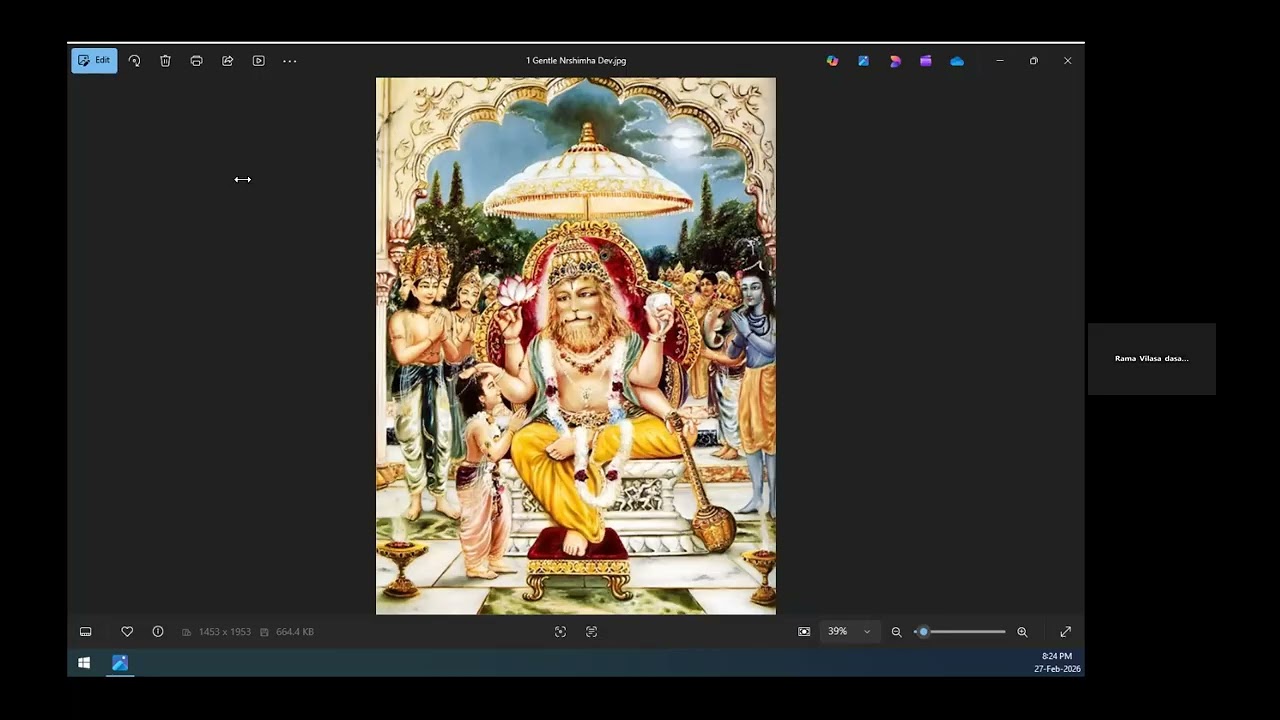Print the image via the printer icon
Viewport: 1280px width, 720px height.
click(x=196, y=61)
